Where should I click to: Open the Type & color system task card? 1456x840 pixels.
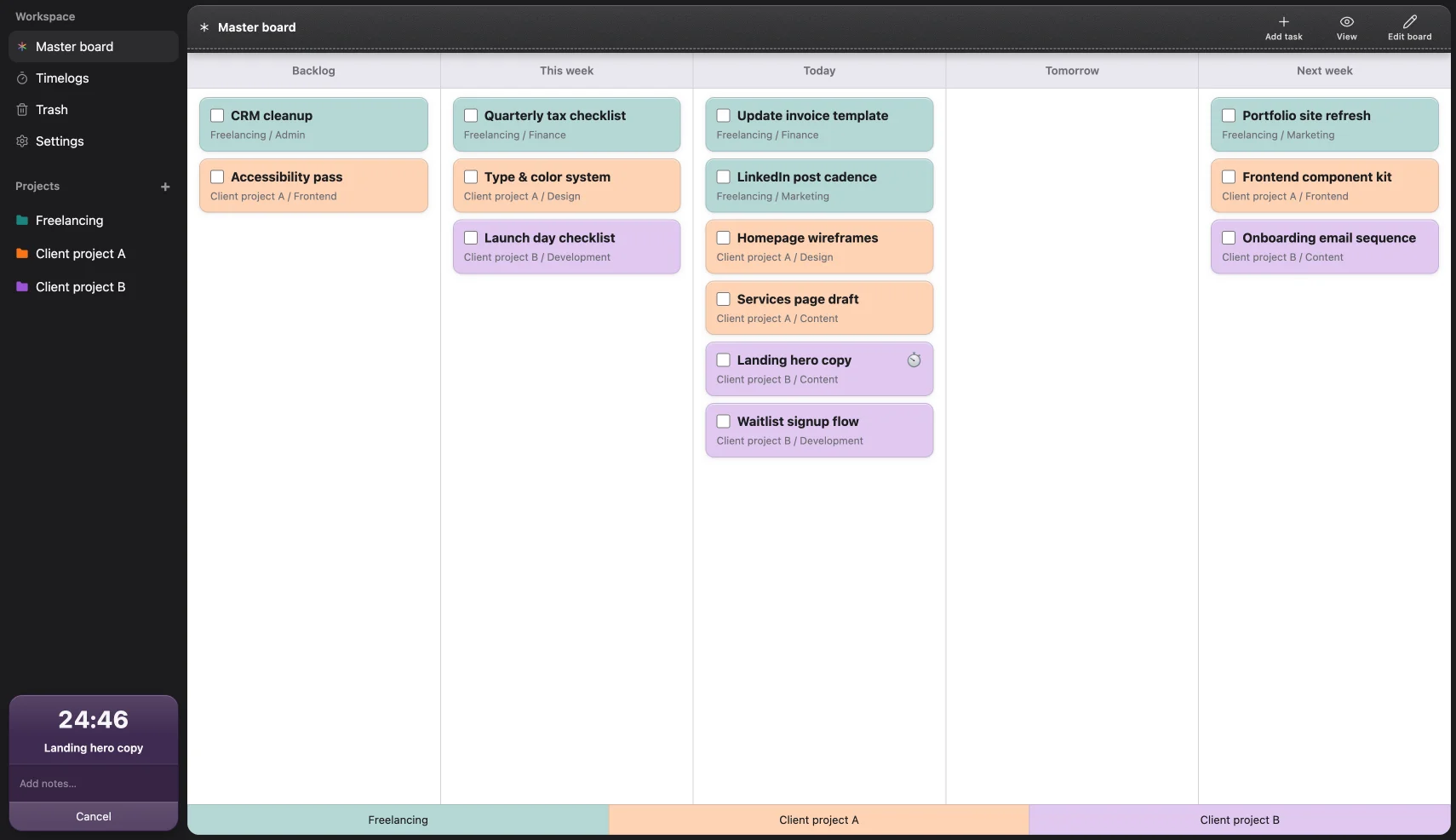pos(567,186)
